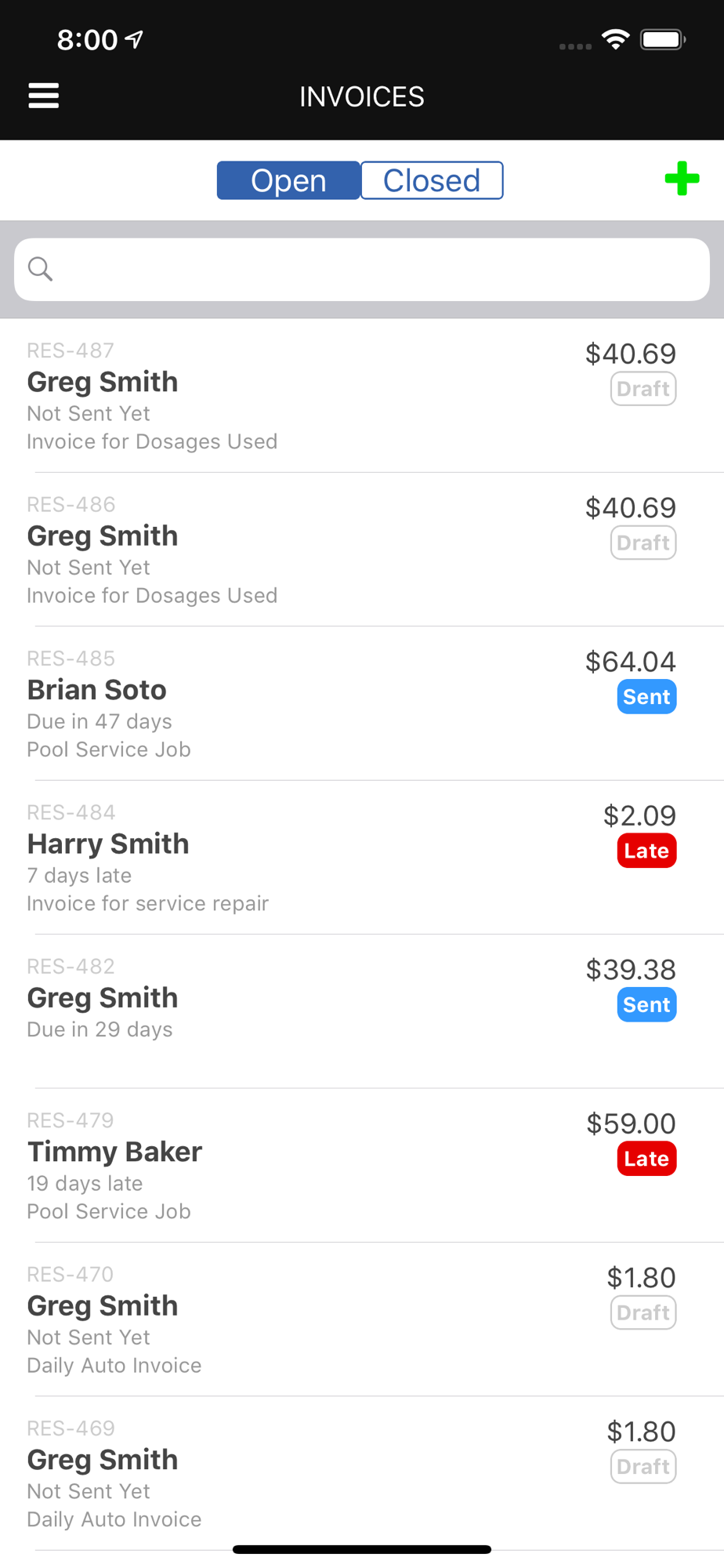
Task: Tap the Draft badge on RES-469
Action: pos(643,1467)
